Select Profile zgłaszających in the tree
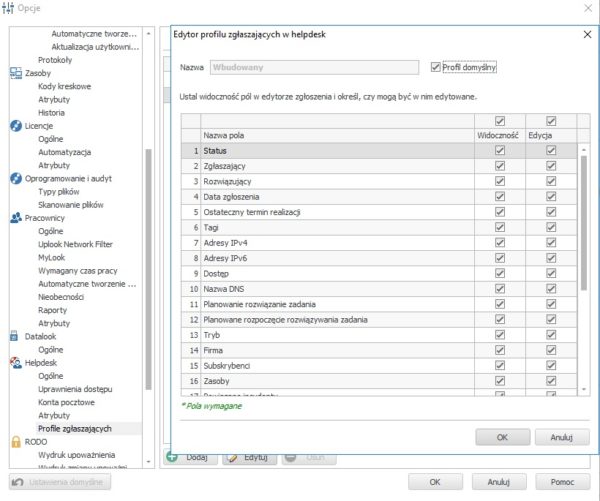This screenshot has width=600, height=501. point(75,429)
